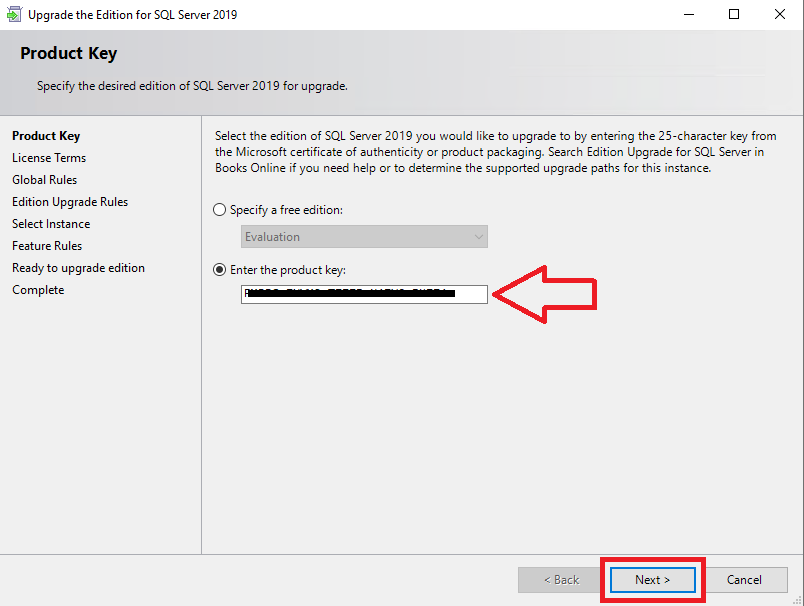Click the resize grip in window corner

click(797, 600)
